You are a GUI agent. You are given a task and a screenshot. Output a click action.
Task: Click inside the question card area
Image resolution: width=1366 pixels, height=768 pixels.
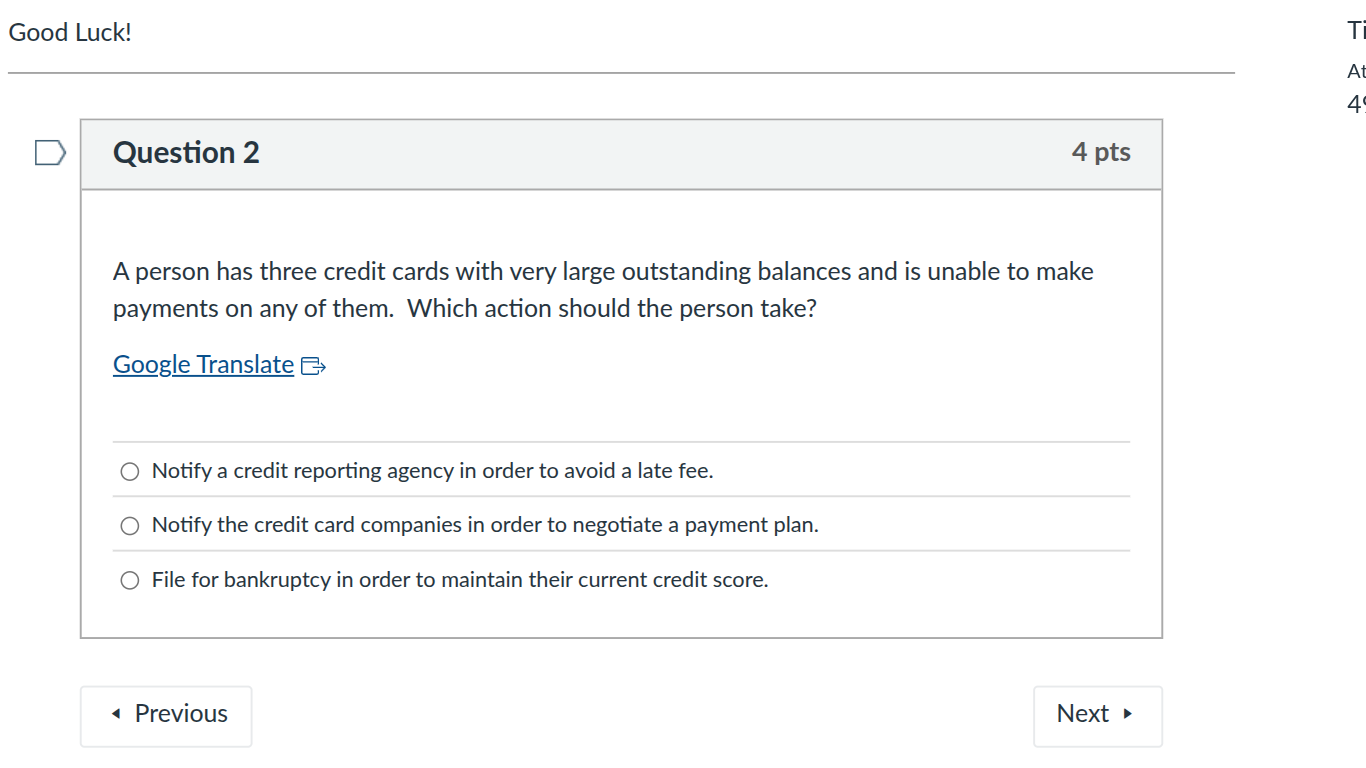point(620,410)
